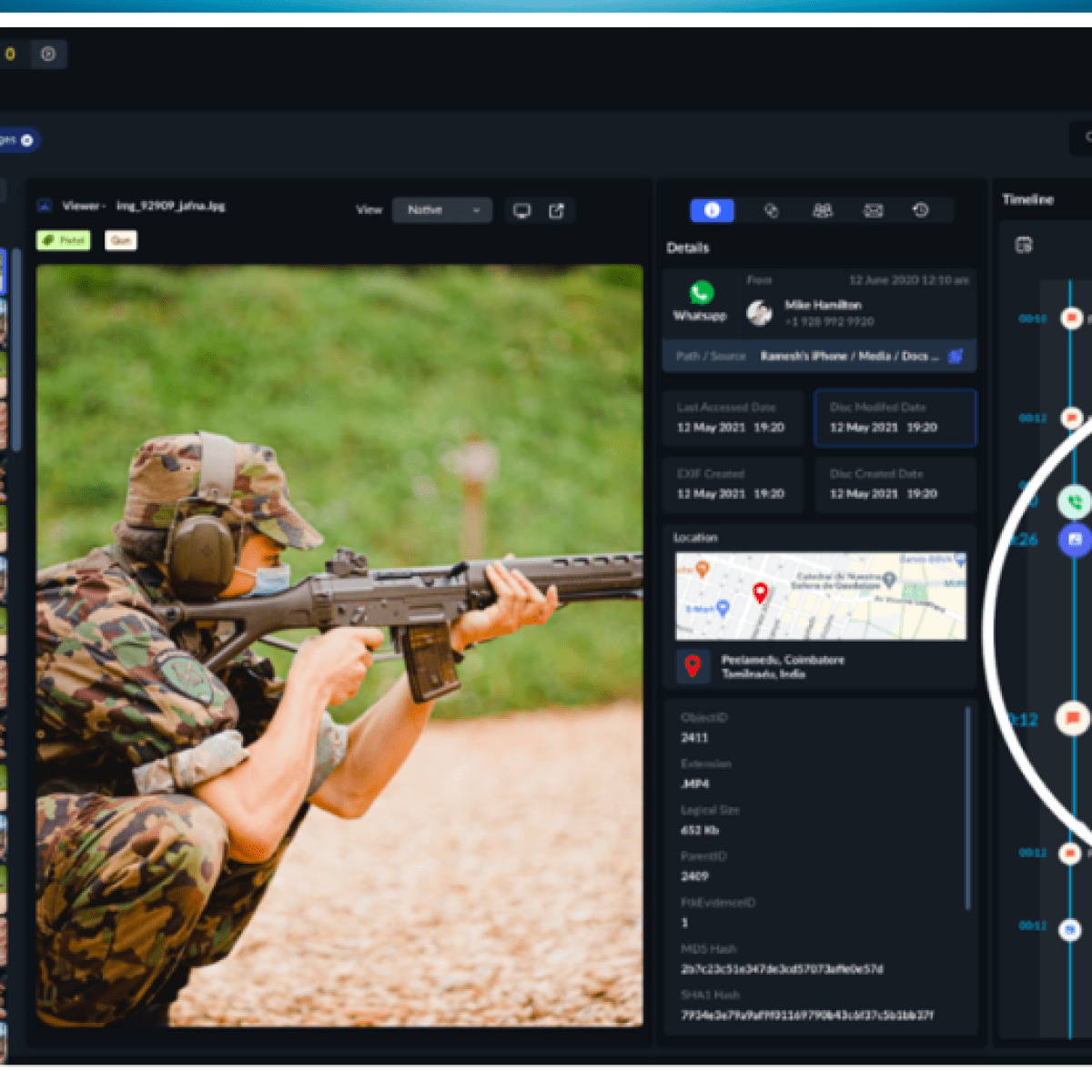The height and width of the screenshot is (1092, 1092).
Task: Open the path source link icon
Action: click(955, 356)
